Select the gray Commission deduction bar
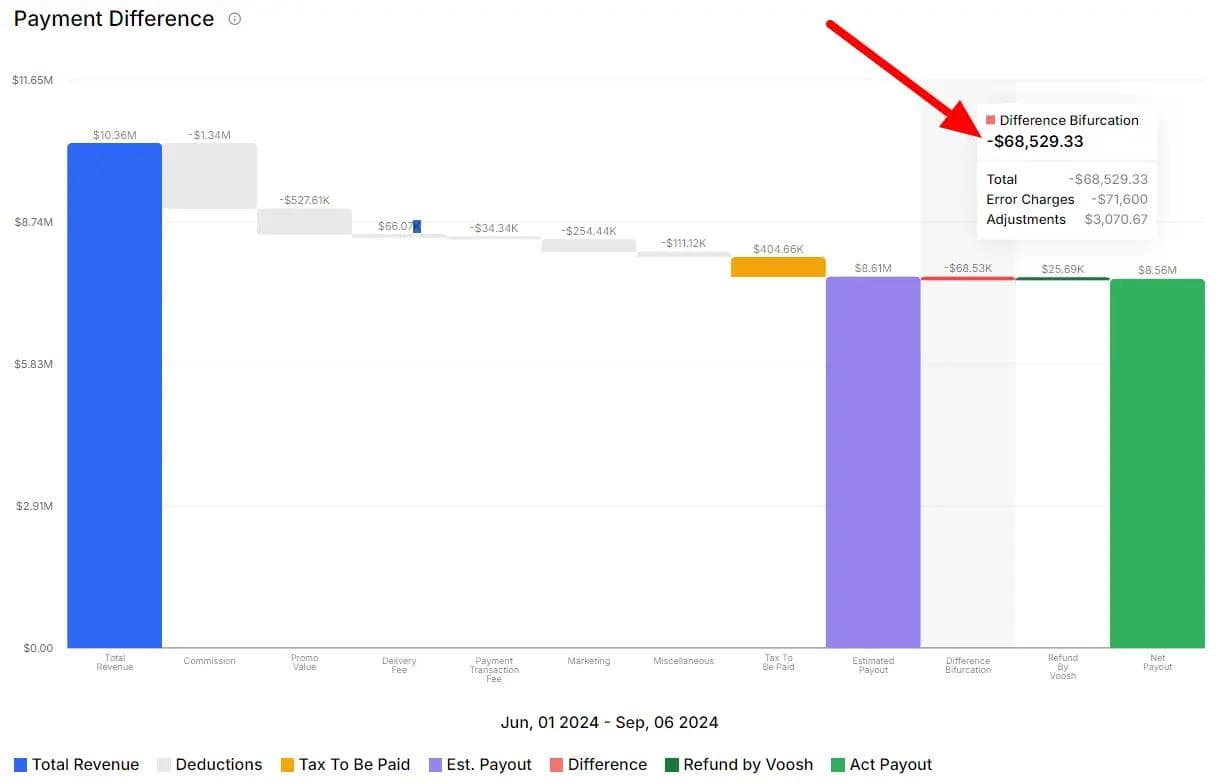1218x784 pixels. click(x=210, y=176)
